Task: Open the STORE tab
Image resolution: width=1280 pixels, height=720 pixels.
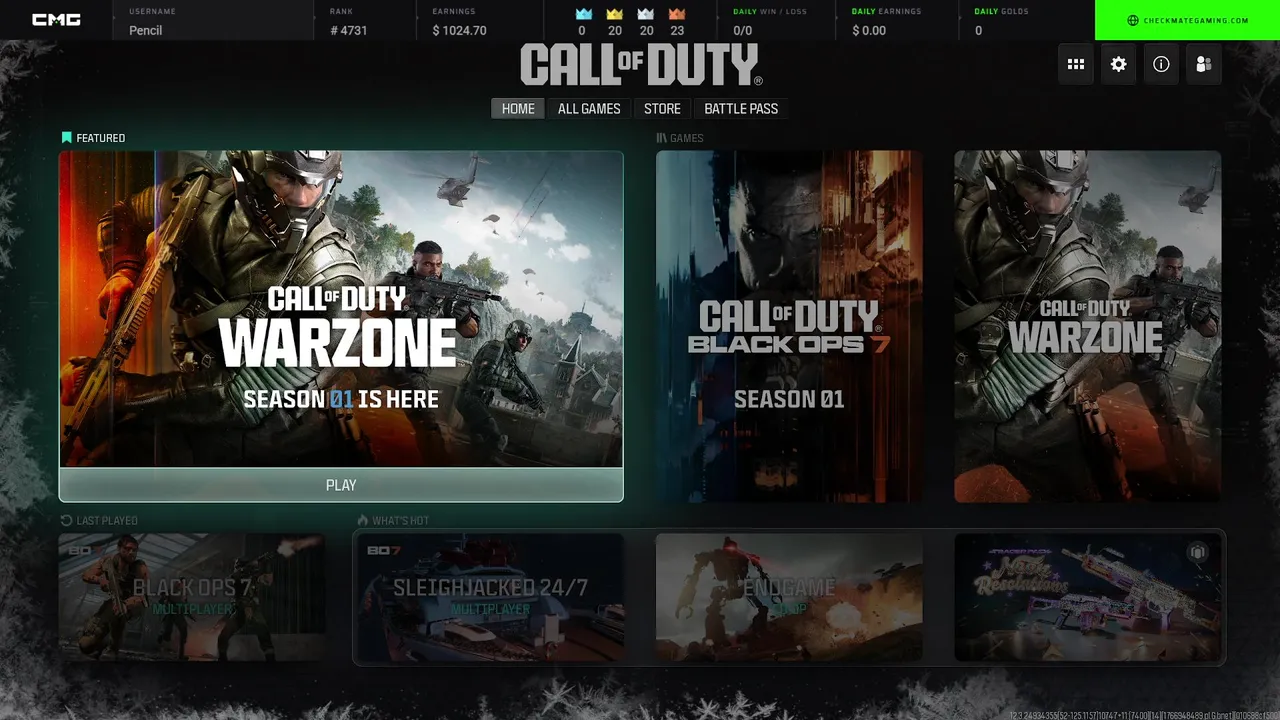Action: (x=662, y=109)
